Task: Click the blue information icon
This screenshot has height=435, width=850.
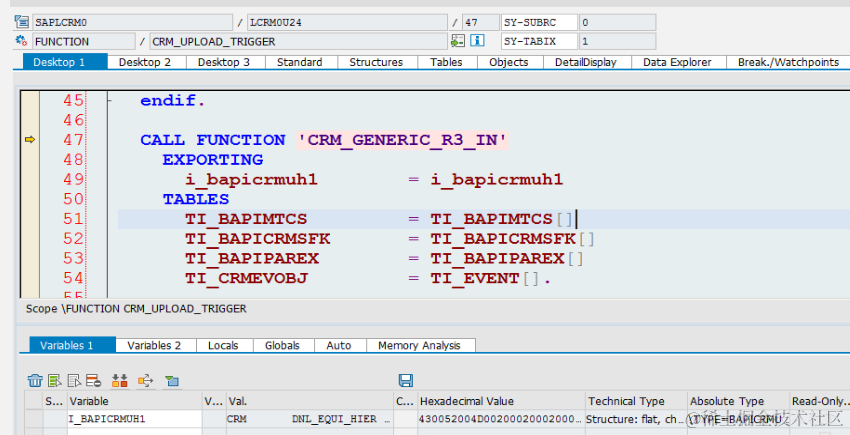Action: [x=477, y=41]
